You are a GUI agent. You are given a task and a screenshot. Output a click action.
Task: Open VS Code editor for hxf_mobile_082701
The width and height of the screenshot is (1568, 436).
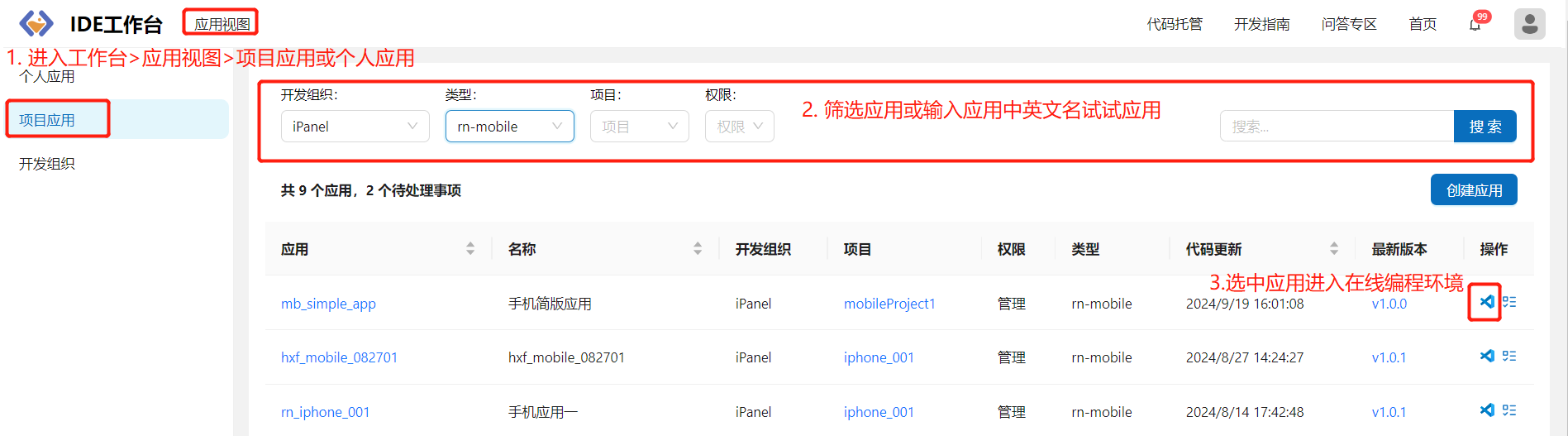(1486, 356)
